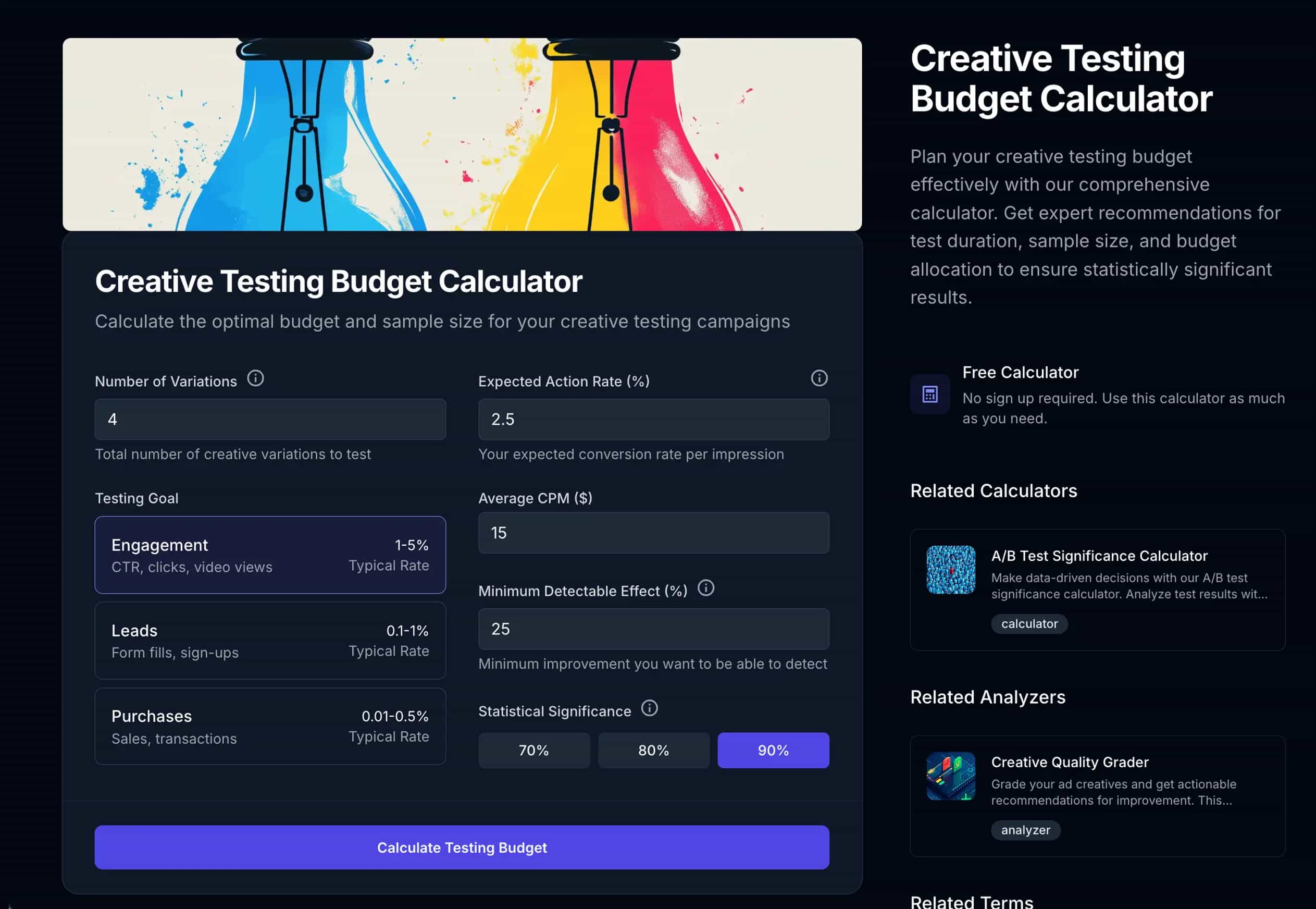
Task: Click the info icon beside Number of Variations
Action: pyautogui.click(x=256, y=378)
